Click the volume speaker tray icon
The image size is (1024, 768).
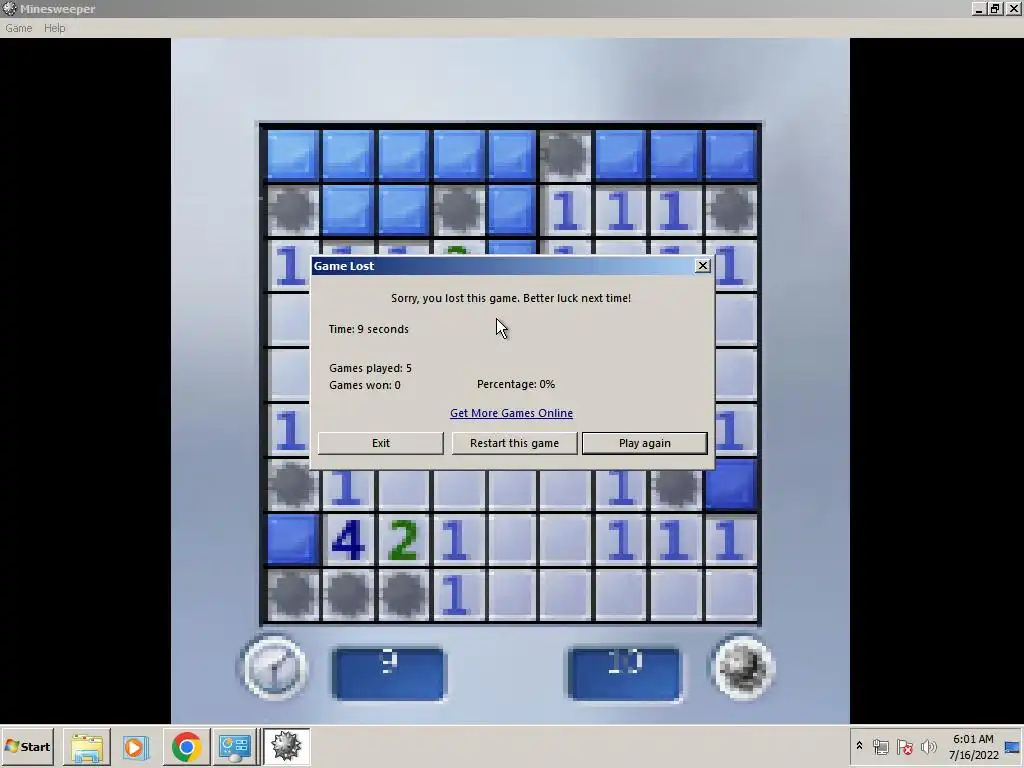click(x=928, y=746)
